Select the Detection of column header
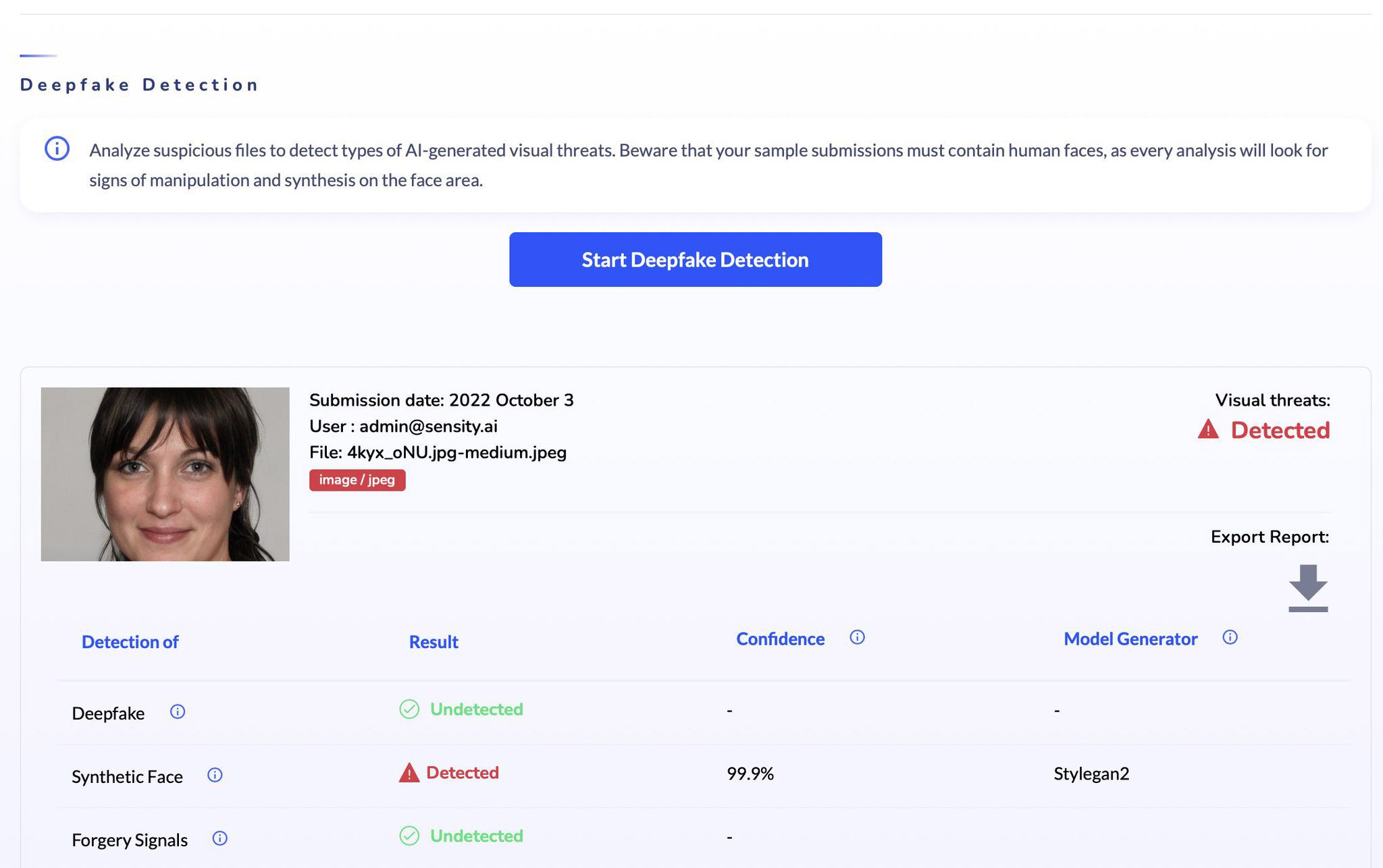 [x=130, y=642]
